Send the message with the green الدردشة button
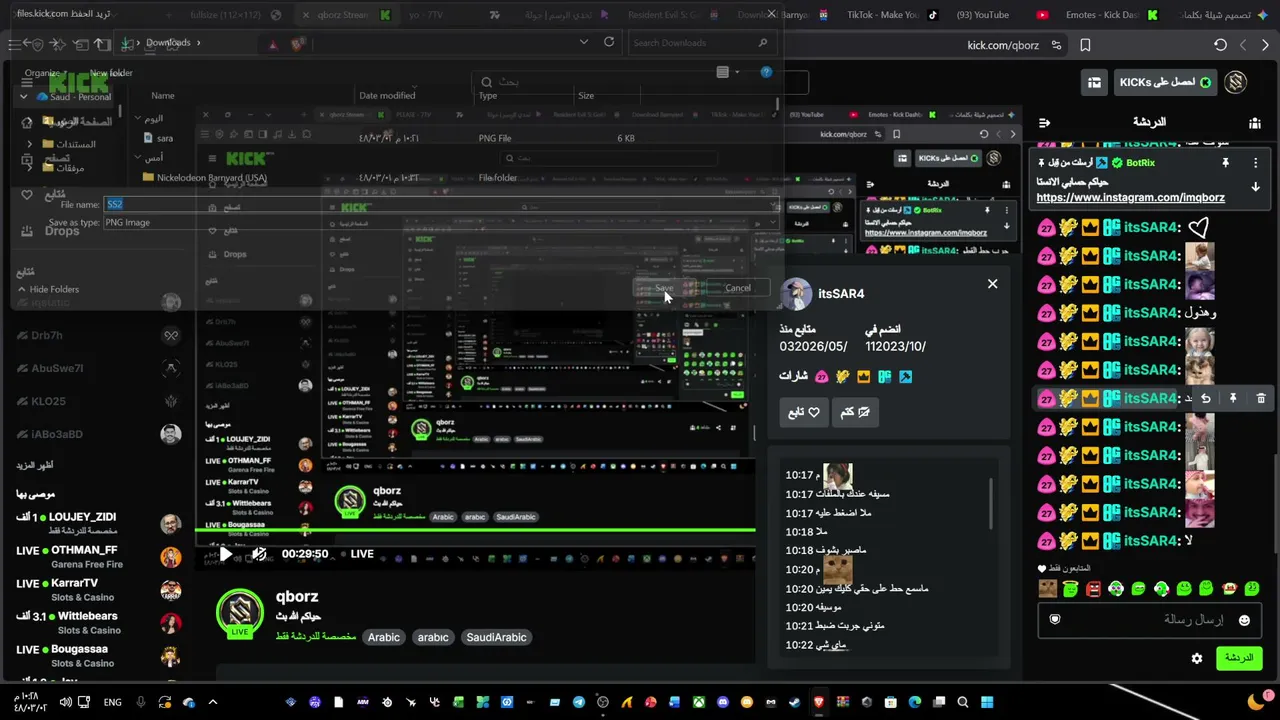The image size is (1280, 720). pos(1238,658)
